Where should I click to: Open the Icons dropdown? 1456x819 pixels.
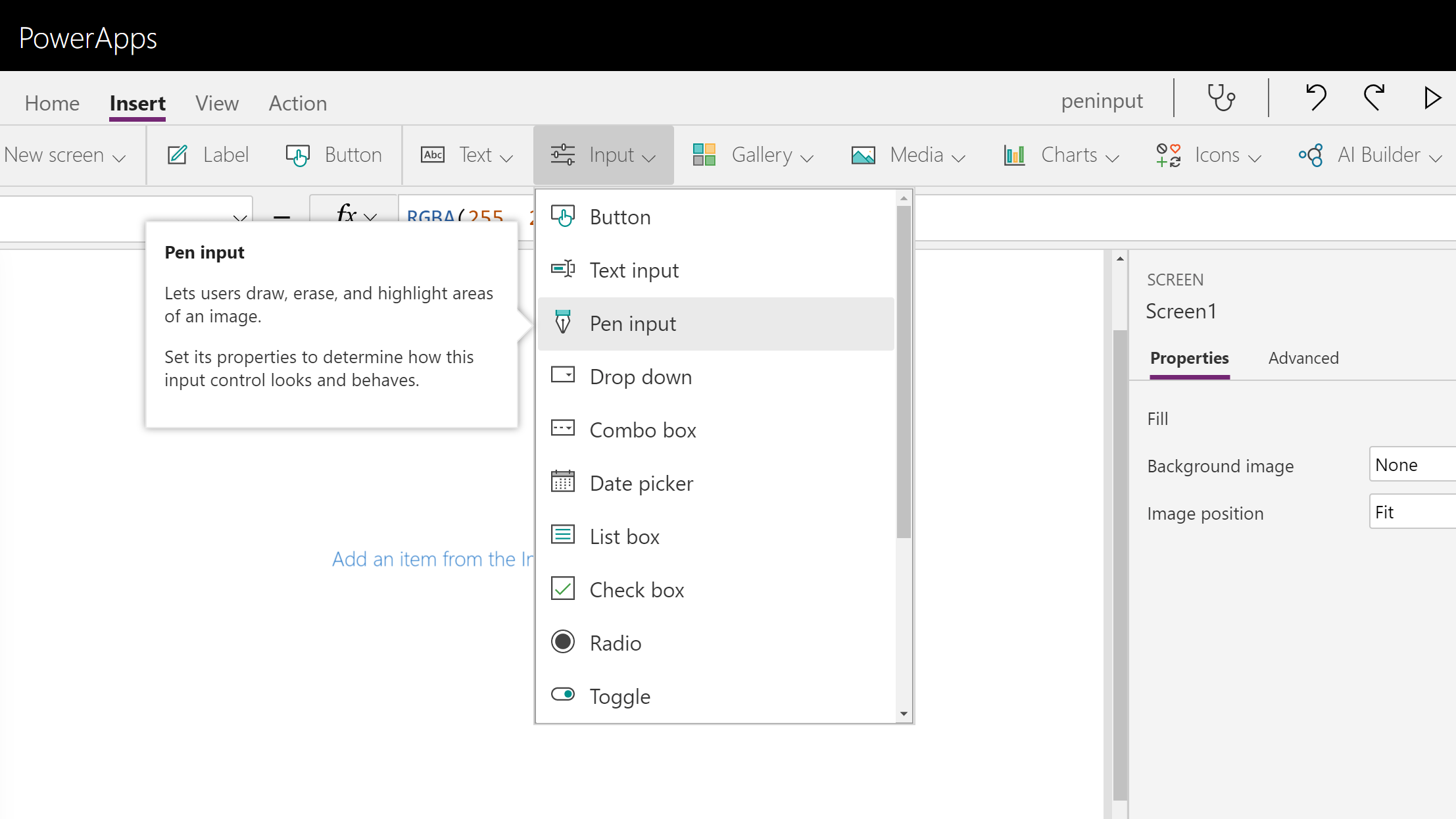click(1208, 155)
